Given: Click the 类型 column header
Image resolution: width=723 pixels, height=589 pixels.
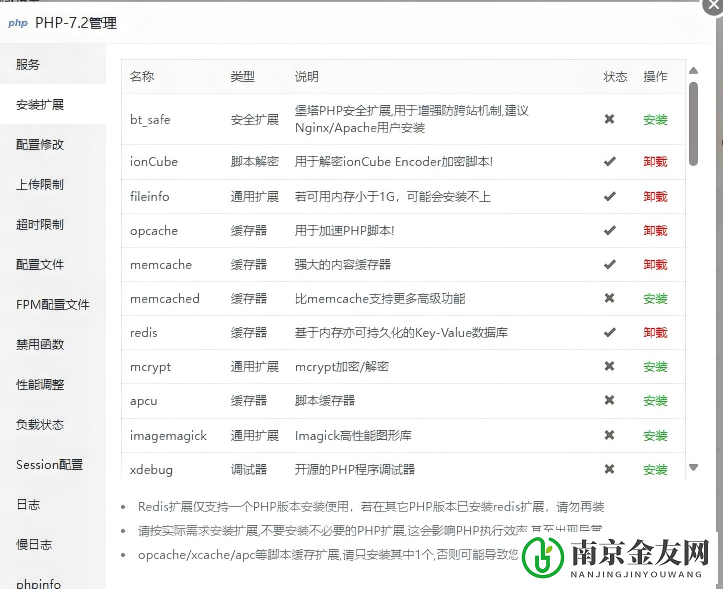Looking at the screenshot, I should click(243, 77).
